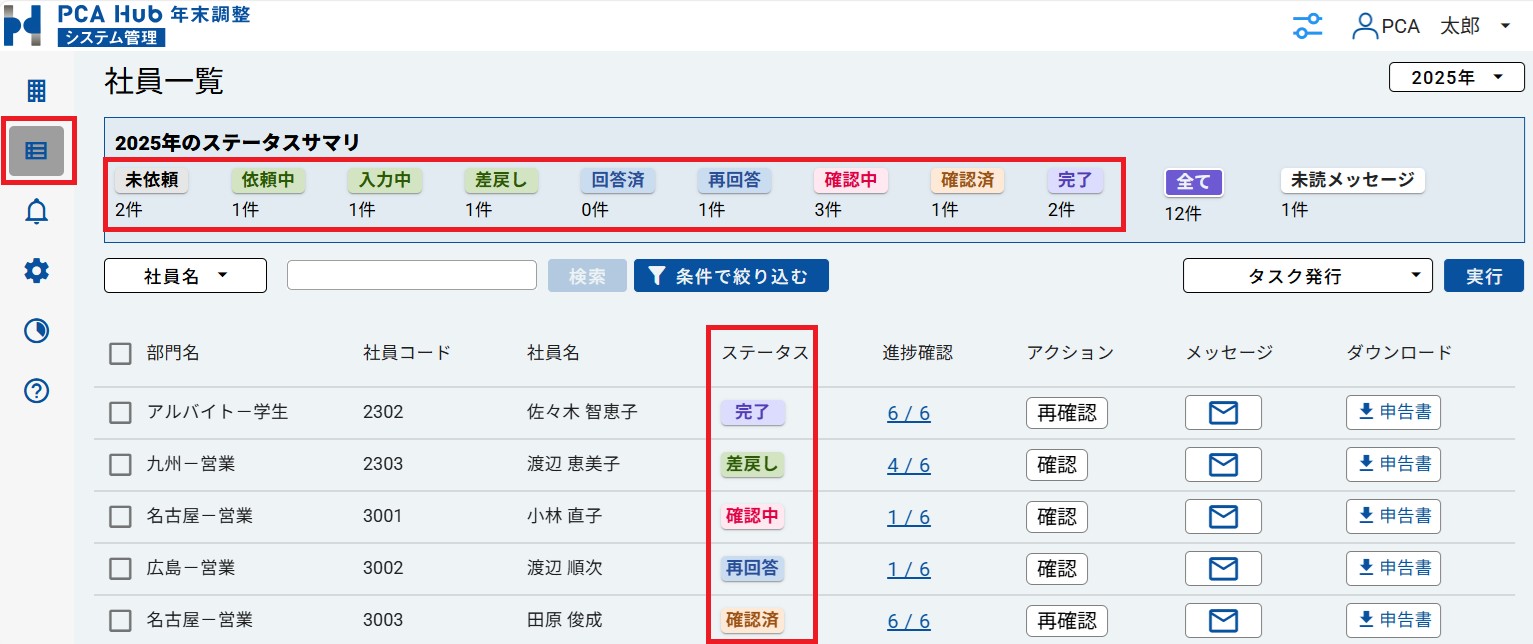Open help question mark icon
Screen dimensions: 1533x644
pyautogui.click(x=37, y=390)
